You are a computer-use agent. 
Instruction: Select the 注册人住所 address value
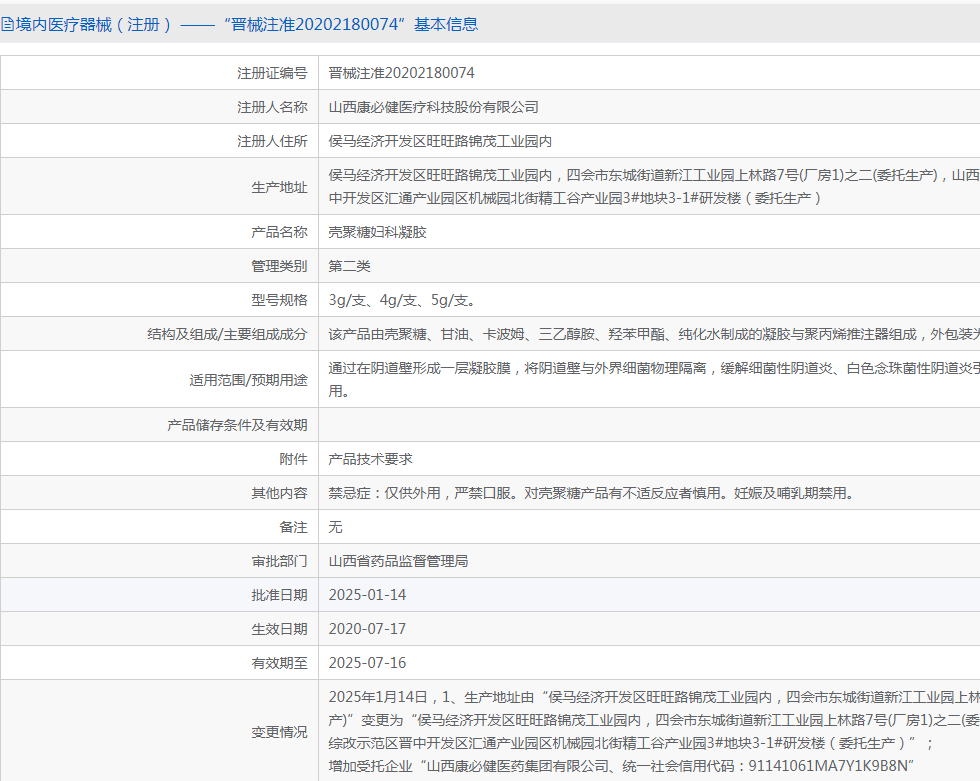point(440,141)
